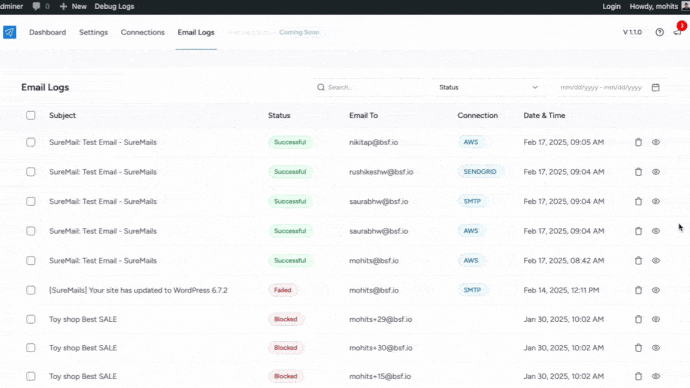Open the notifications megaphone icon with red badge
690x388 pixels.
[678, 31]
